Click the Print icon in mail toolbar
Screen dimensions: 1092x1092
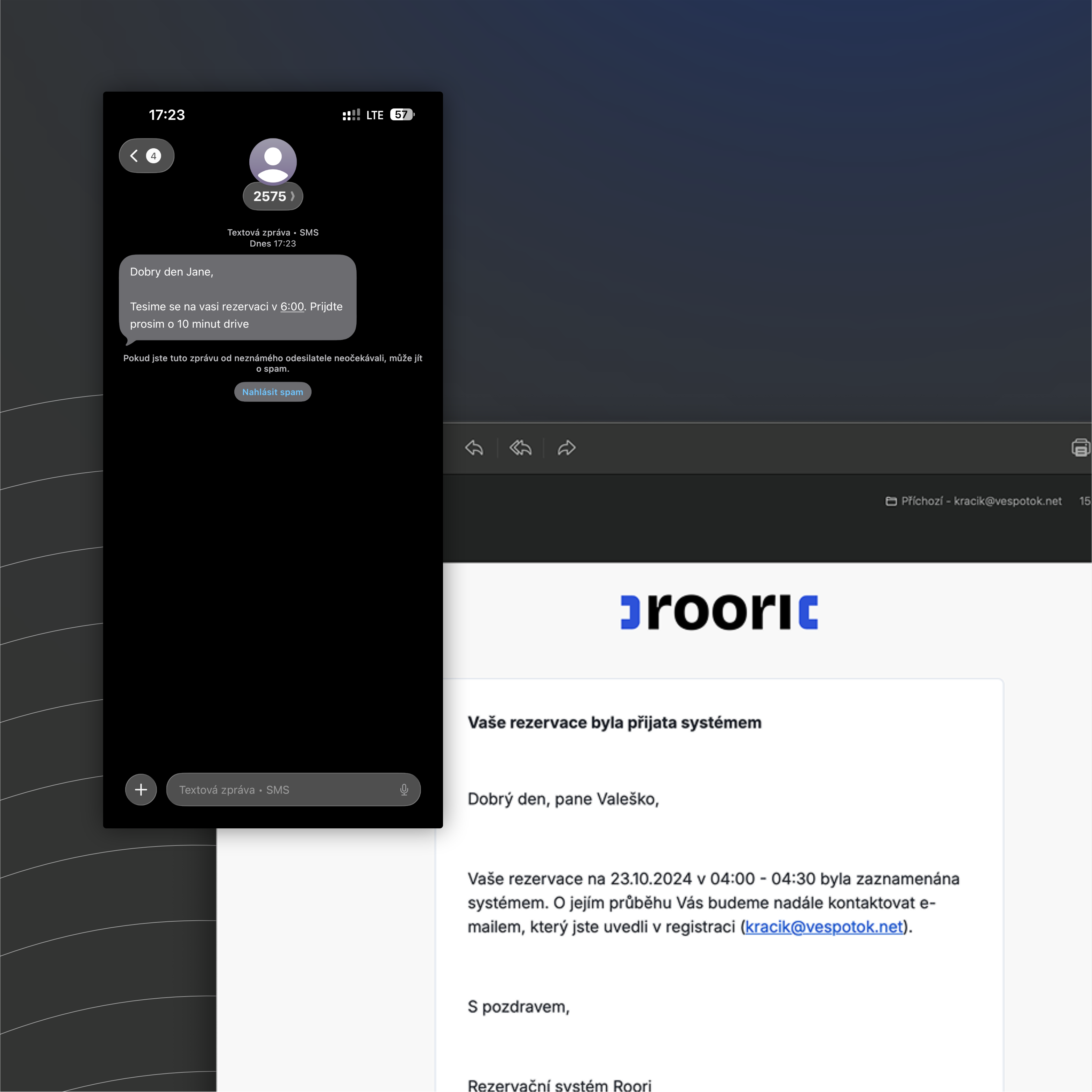click(1080, 447)
